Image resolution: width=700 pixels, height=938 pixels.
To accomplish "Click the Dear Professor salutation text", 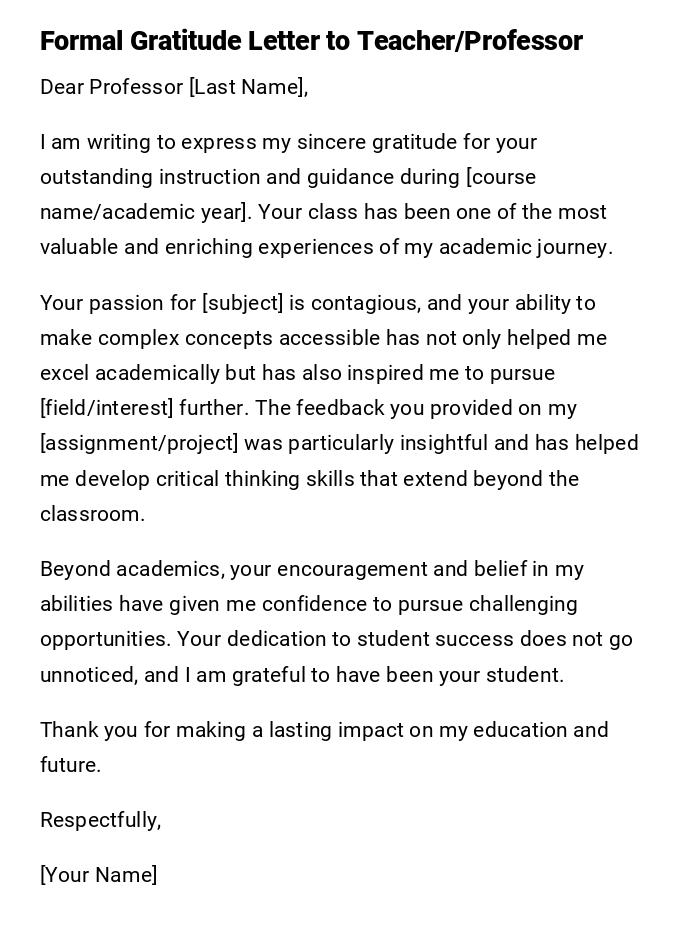I will 111,87.
